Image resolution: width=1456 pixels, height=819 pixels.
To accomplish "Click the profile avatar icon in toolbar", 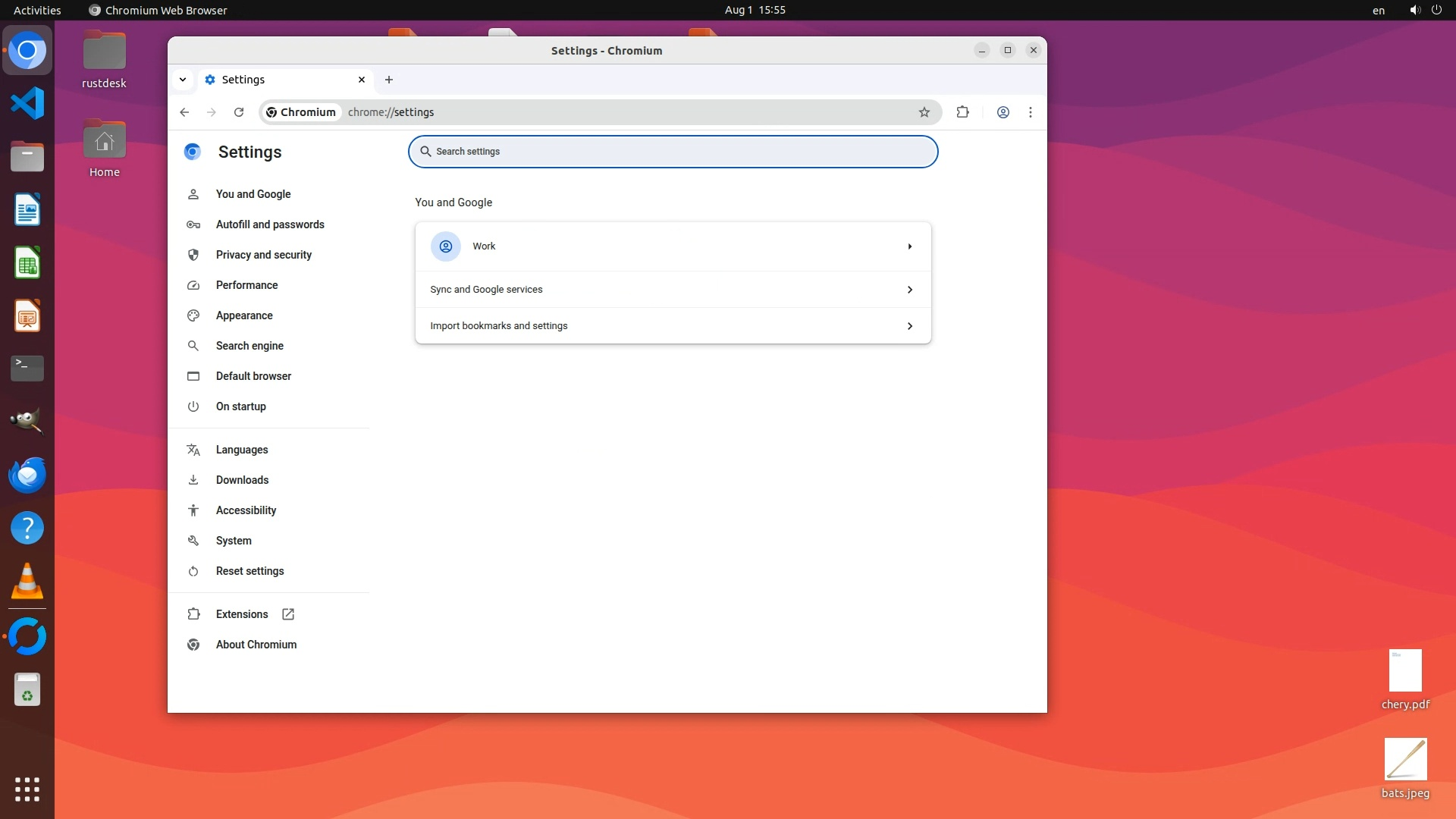I will (1003, 112).
